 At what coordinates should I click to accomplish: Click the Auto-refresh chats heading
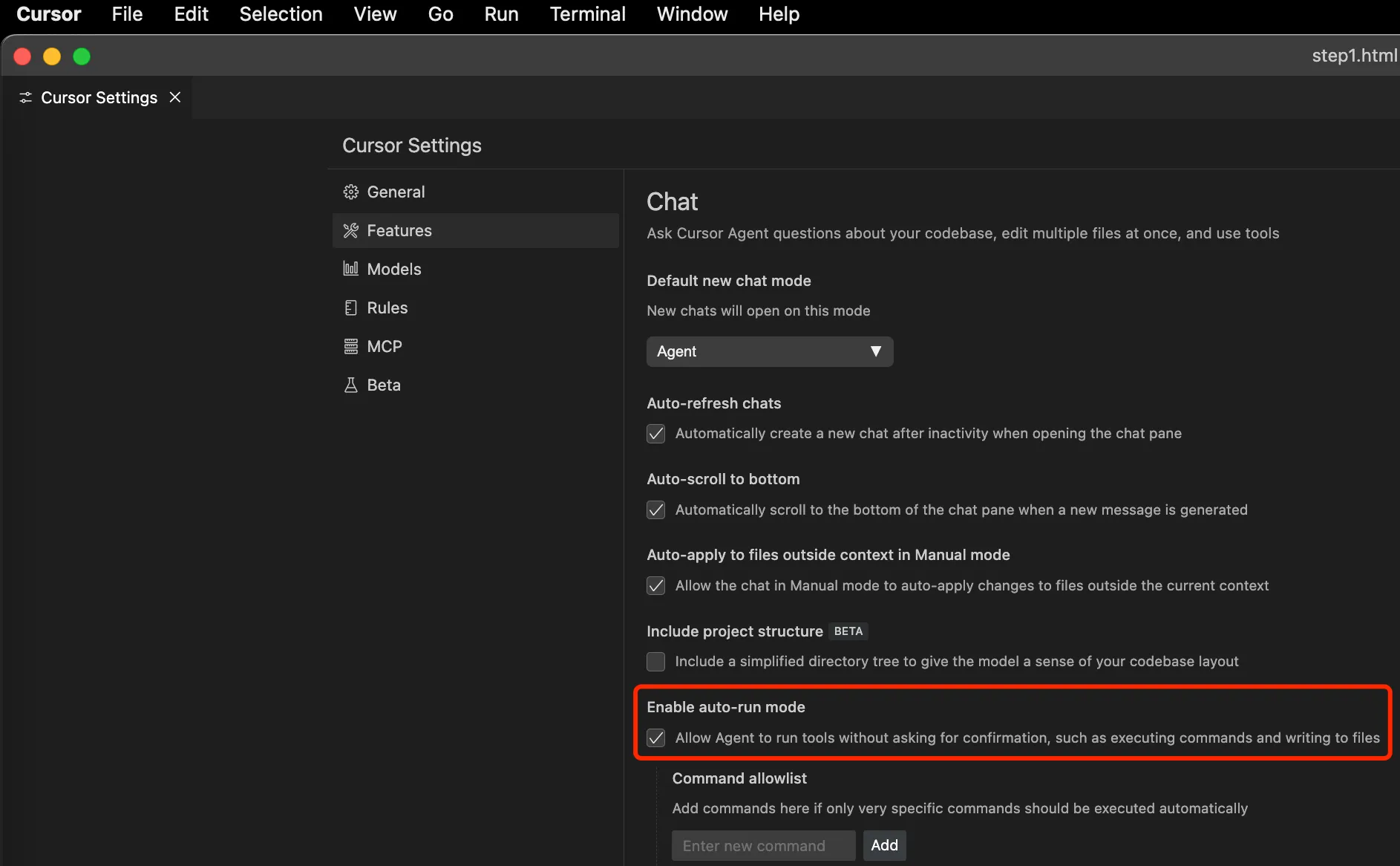tap(713, 403)
